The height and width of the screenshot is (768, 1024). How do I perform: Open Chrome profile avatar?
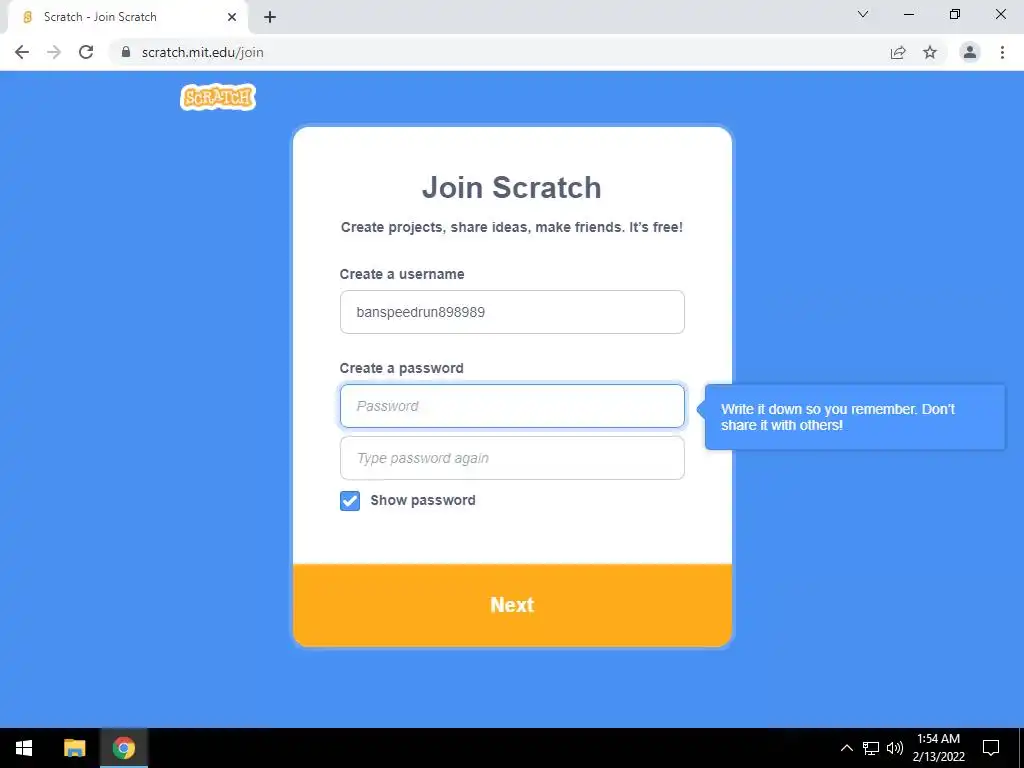click(970, 52)
